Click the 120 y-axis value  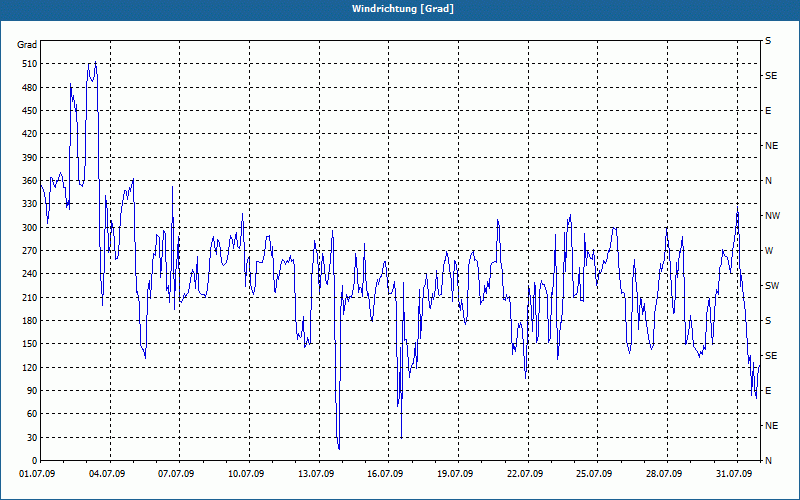[x=30, y=367]
